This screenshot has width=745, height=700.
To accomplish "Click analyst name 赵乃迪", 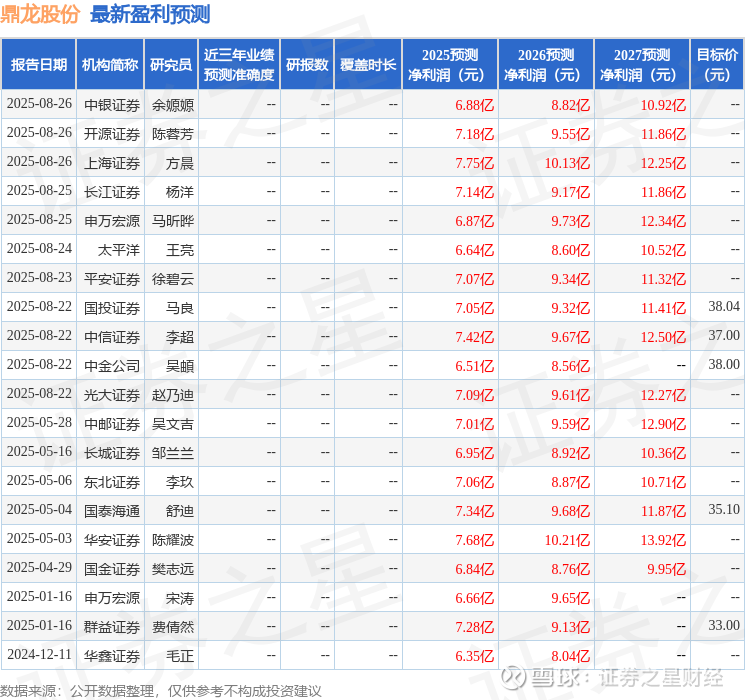I will 173,395.
